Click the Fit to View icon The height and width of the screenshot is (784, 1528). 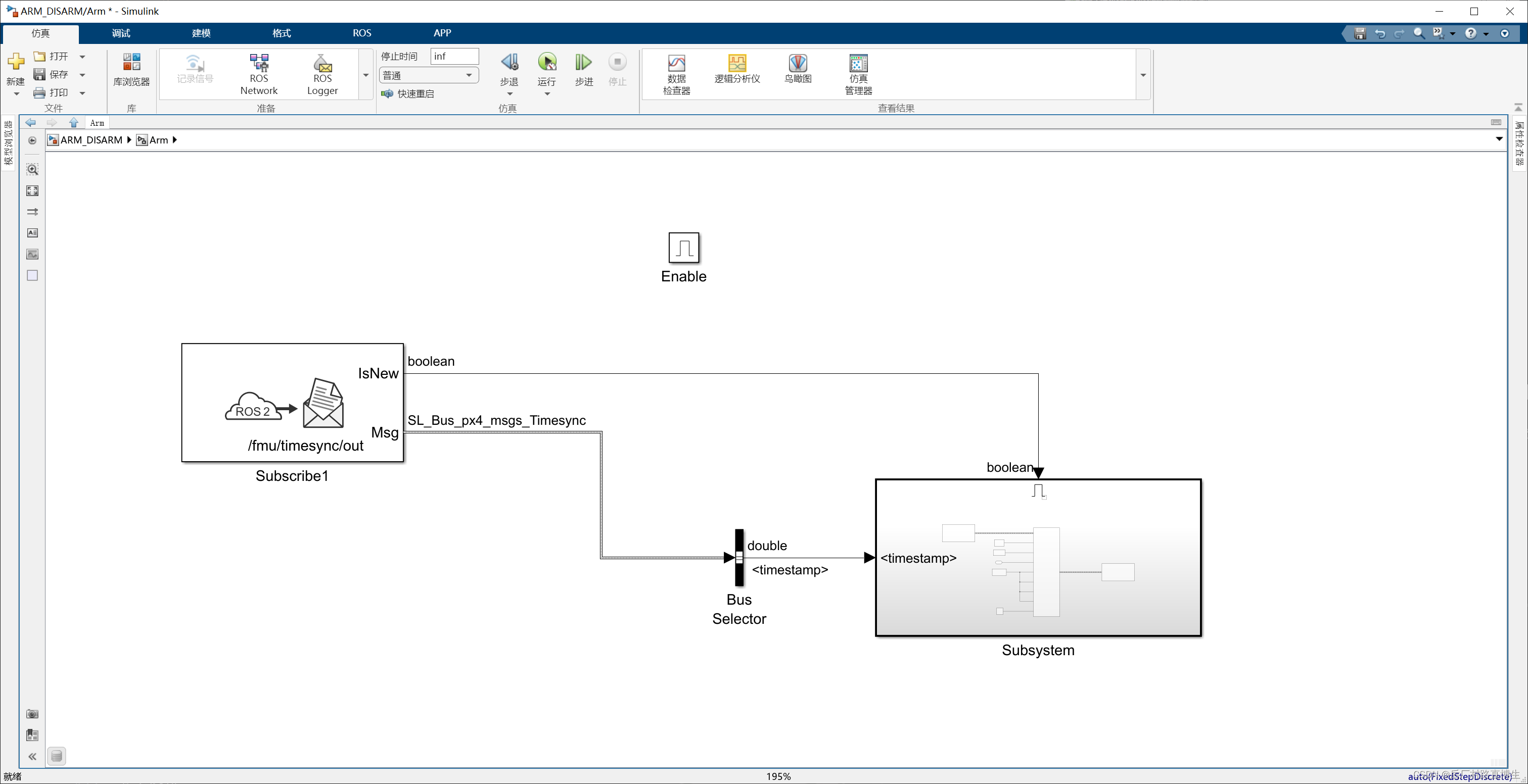click(x=33, y=191)
